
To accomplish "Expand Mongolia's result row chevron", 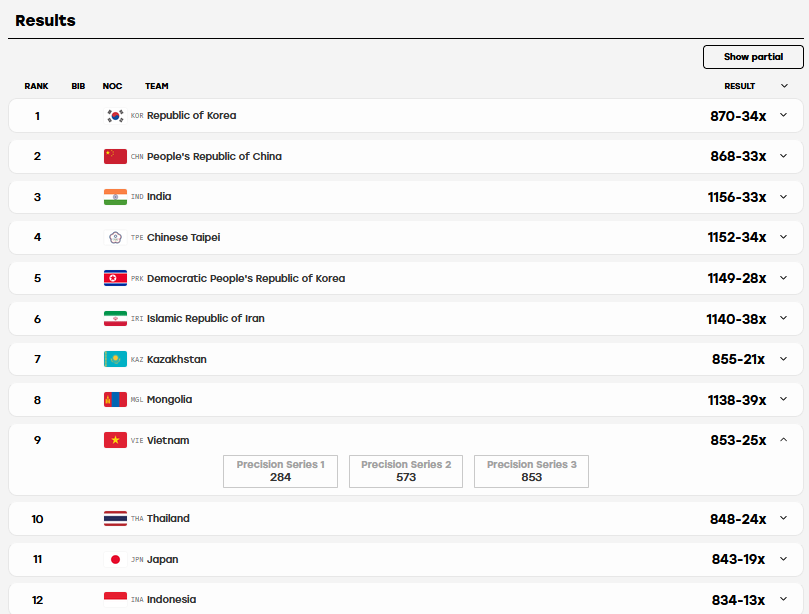I will [783, 399].
